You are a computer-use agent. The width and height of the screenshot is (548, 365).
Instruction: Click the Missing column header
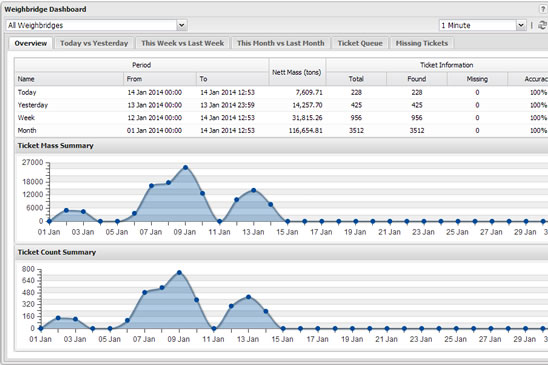point(477,79)
